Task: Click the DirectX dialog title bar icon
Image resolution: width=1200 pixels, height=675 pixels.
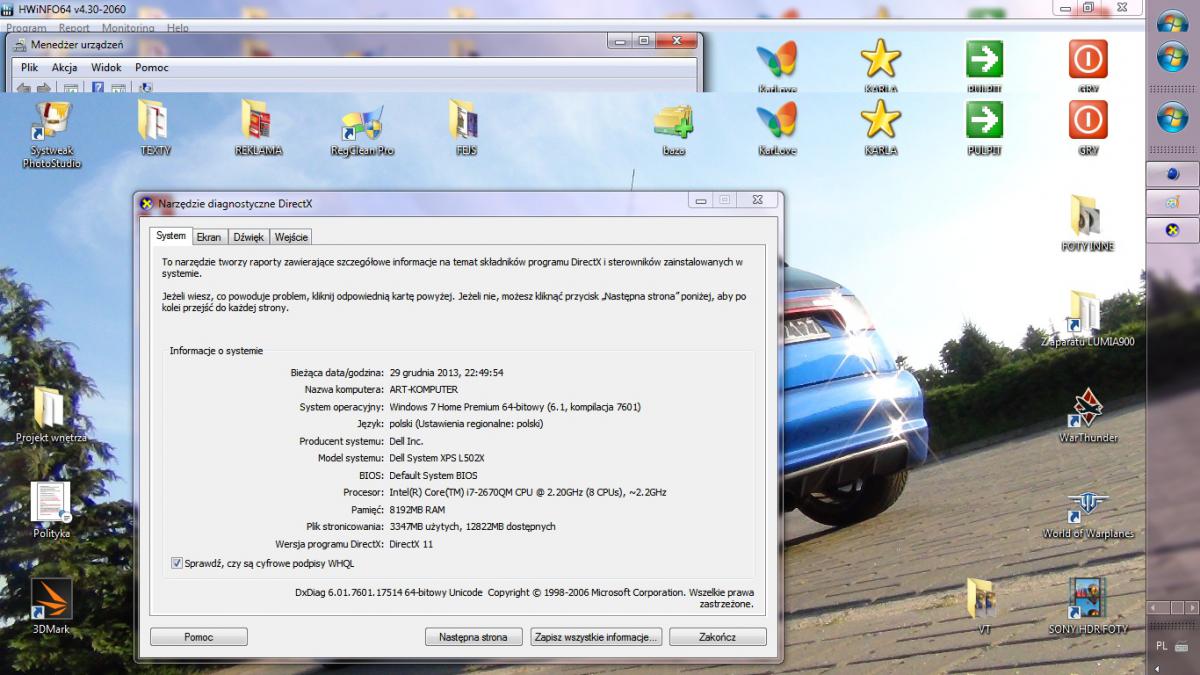Action: click(x=147, y=203)
